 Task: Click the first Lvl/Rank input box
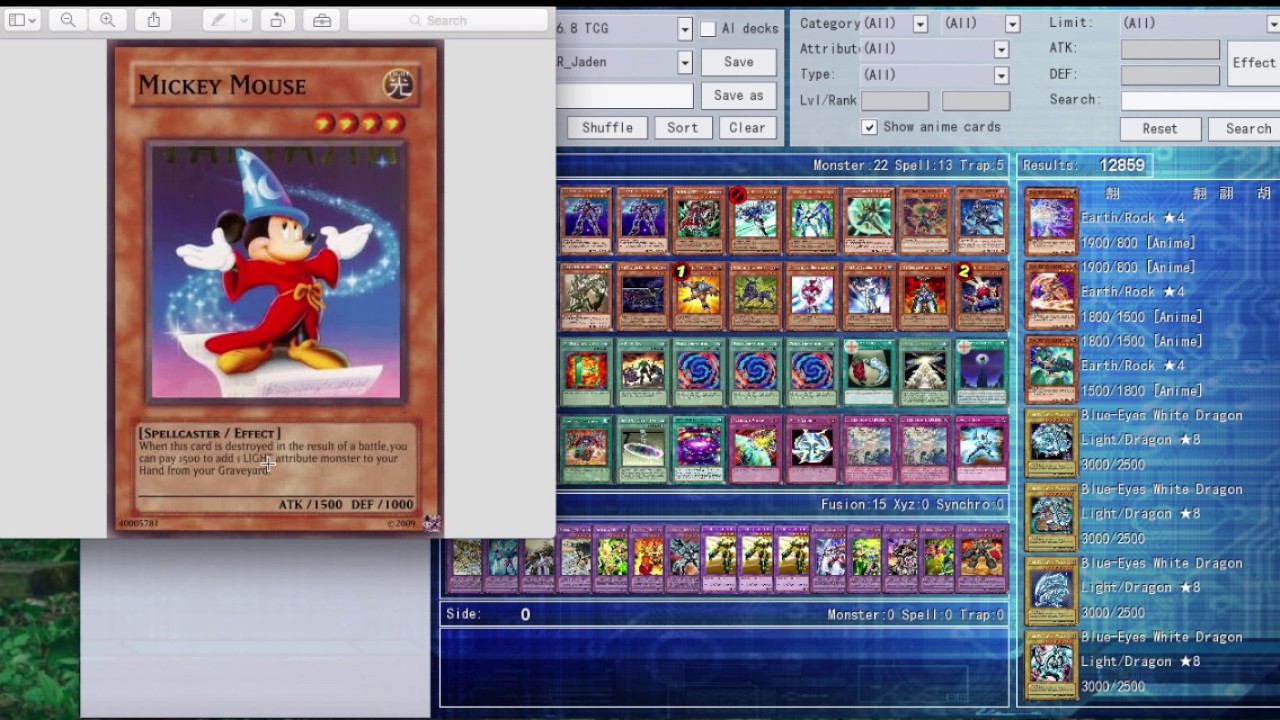coord(895,100)
